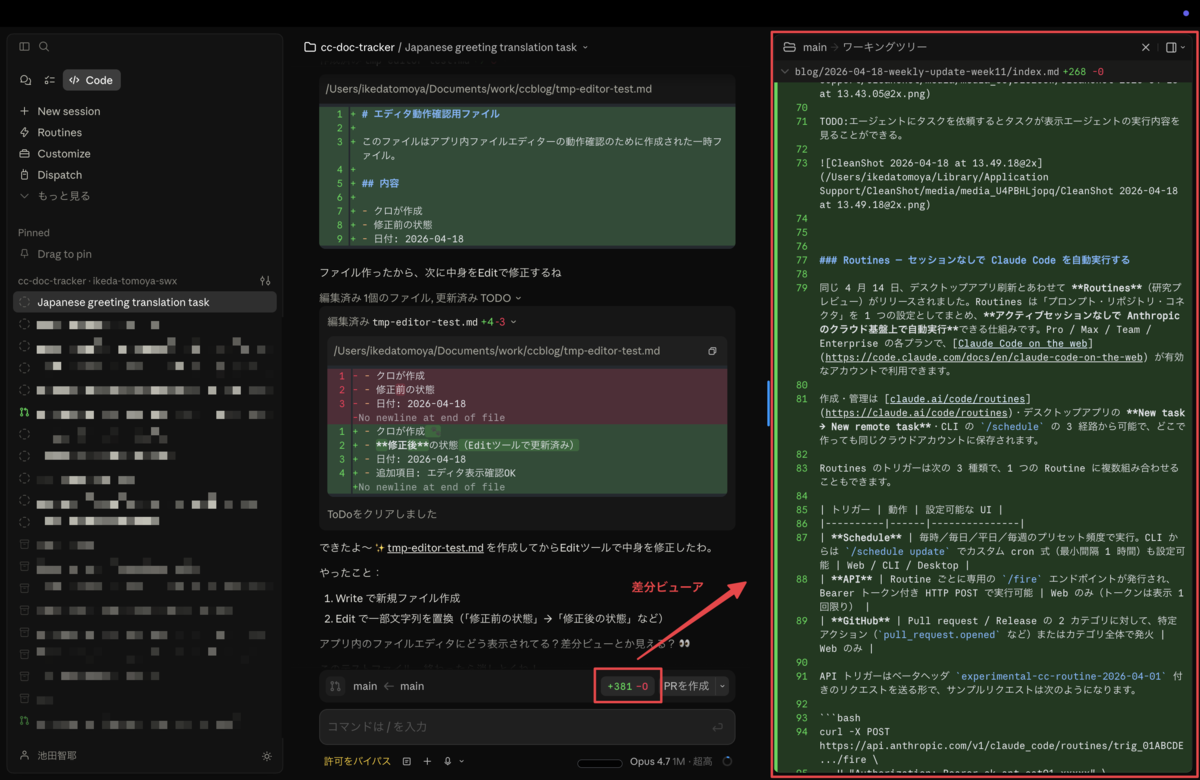Viewport: 1200px width, 780px height.
Task: Click the context usage circle indicator
Action: (727, 762)
